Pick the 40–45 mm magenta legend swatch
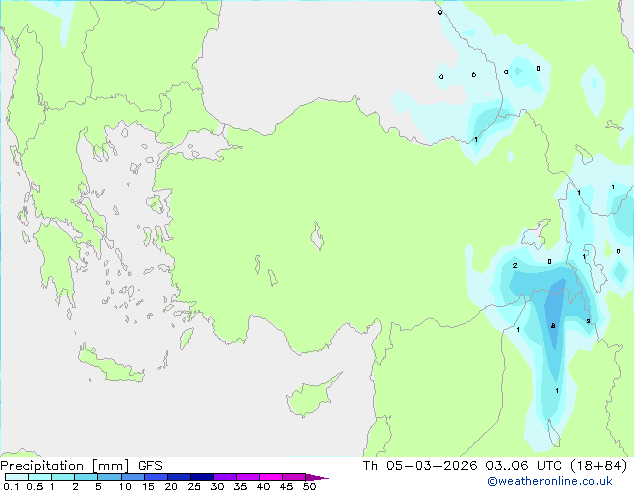 coord(271,477)
